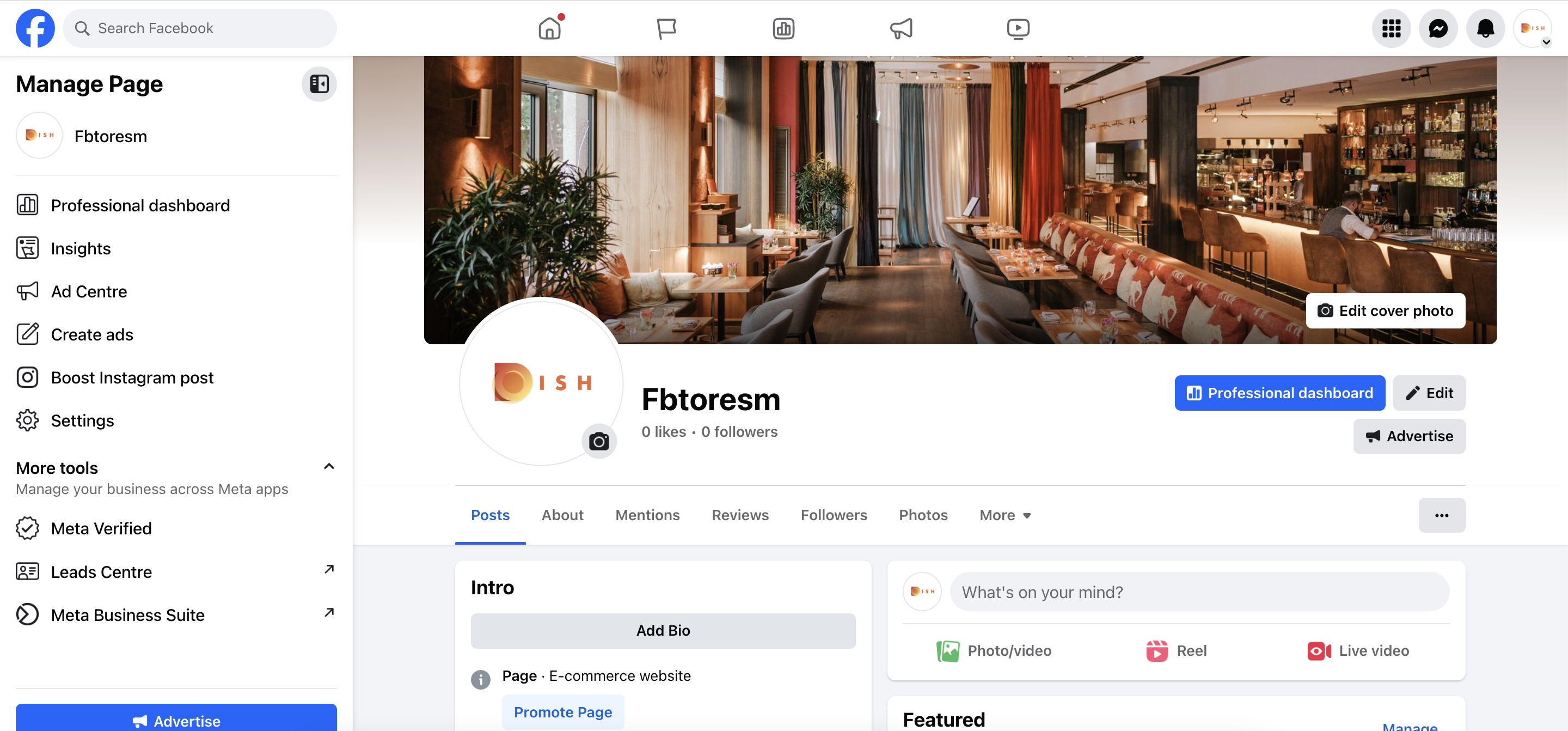Click the camera icon on profile picture
The height and width of the screenshot is (731, 1568).
[x=599, y=441]
